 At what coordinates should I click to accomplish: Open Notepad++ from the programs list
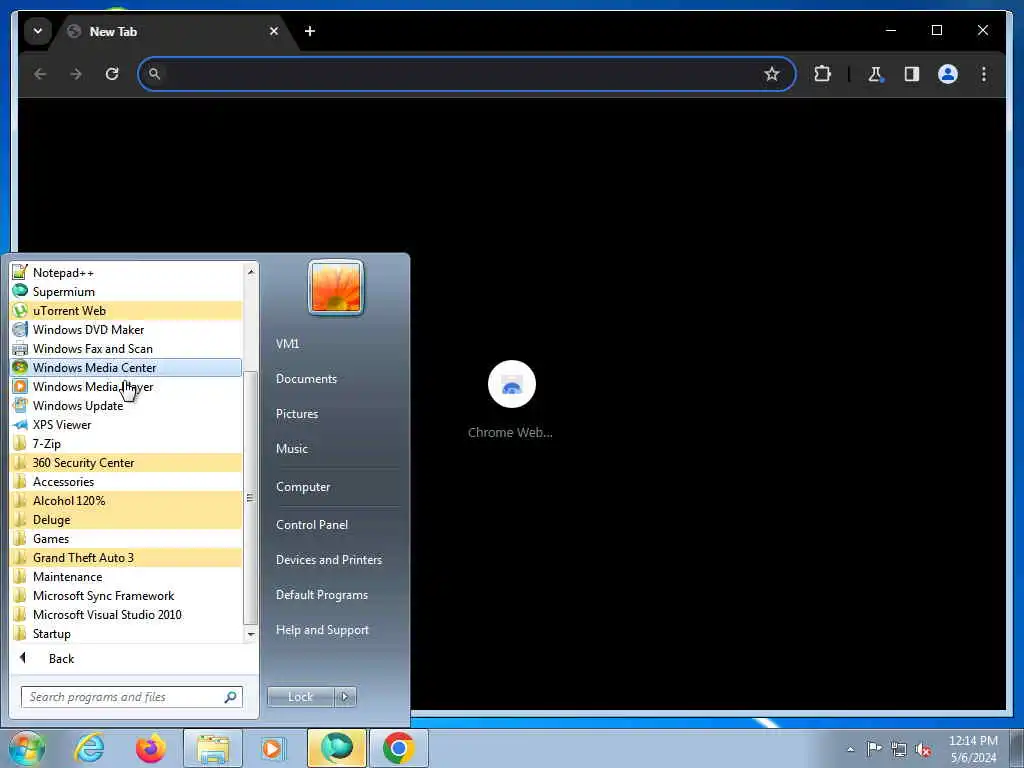(x=126, y=273)
